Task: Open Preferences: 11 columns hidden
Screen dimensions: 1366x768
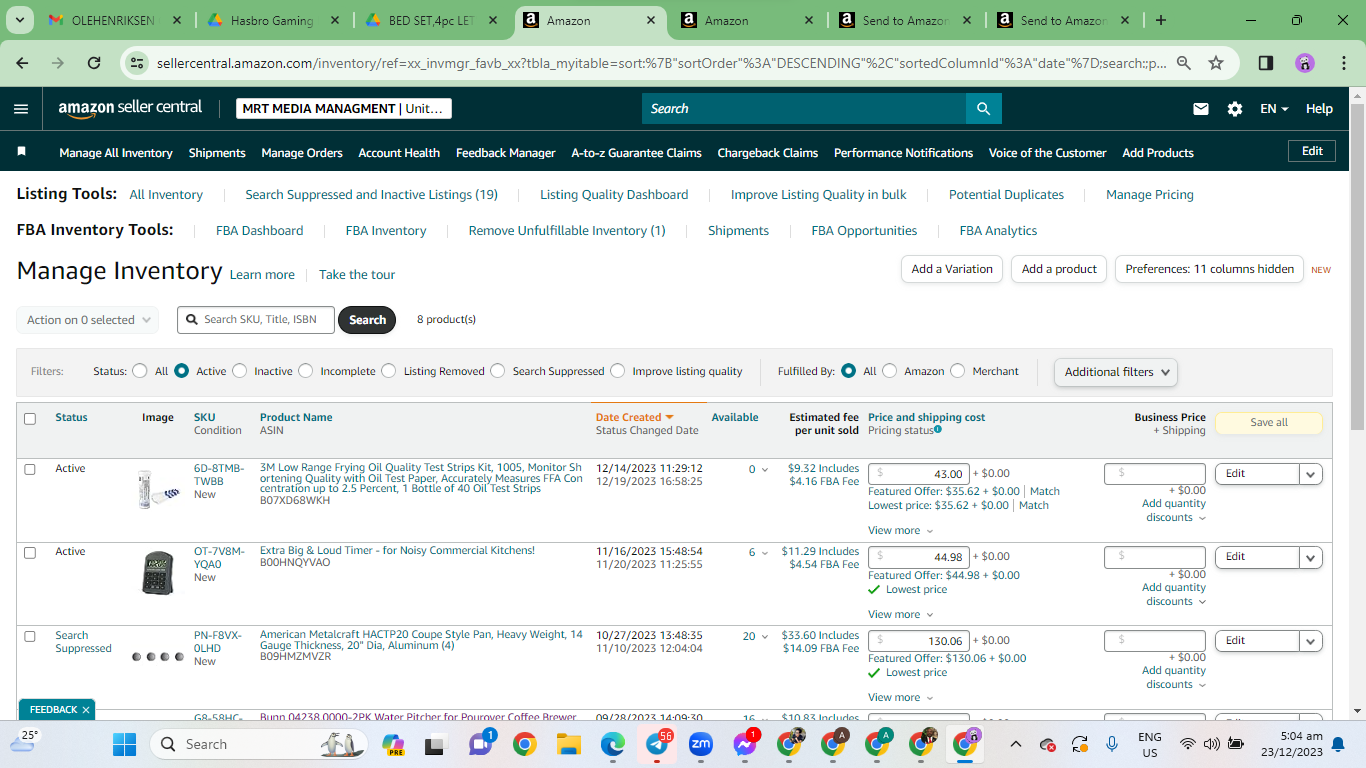Action: (x=1210, y=269)
